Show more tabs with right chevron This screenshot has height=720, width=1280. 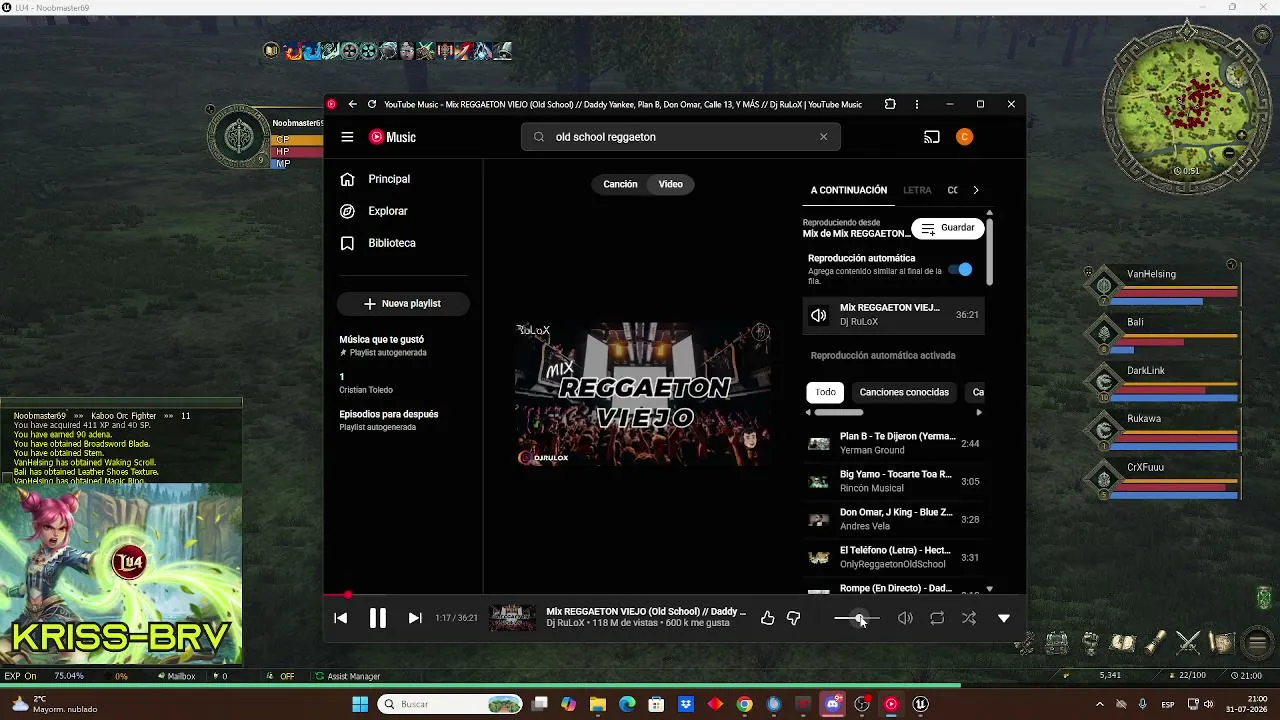tap(976, 190)
